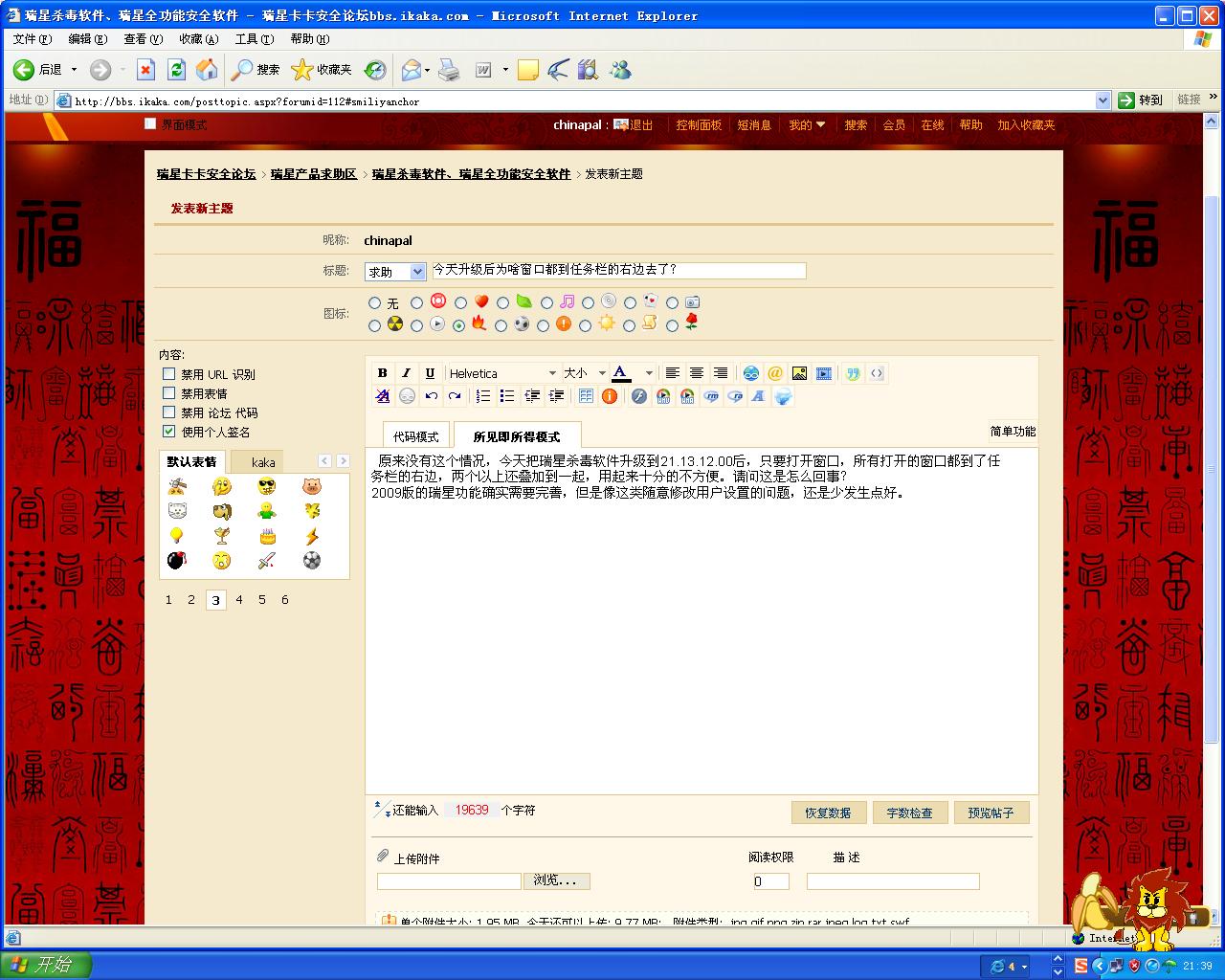Open the 收藏(A) menu

click(x=198, y=39)
